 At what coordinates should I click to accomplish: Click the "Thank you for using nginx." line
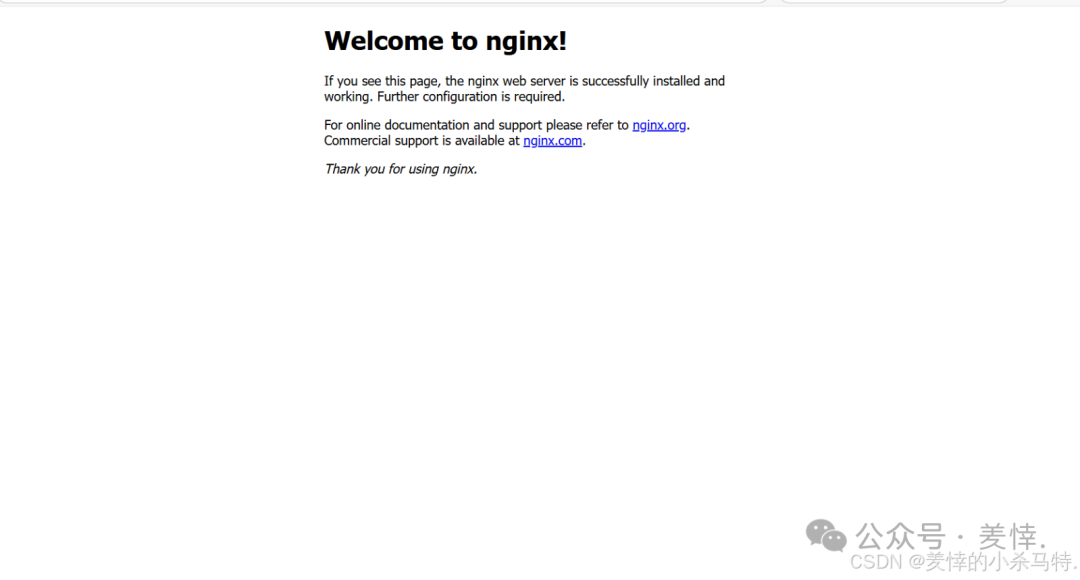[x=401, y=169]
